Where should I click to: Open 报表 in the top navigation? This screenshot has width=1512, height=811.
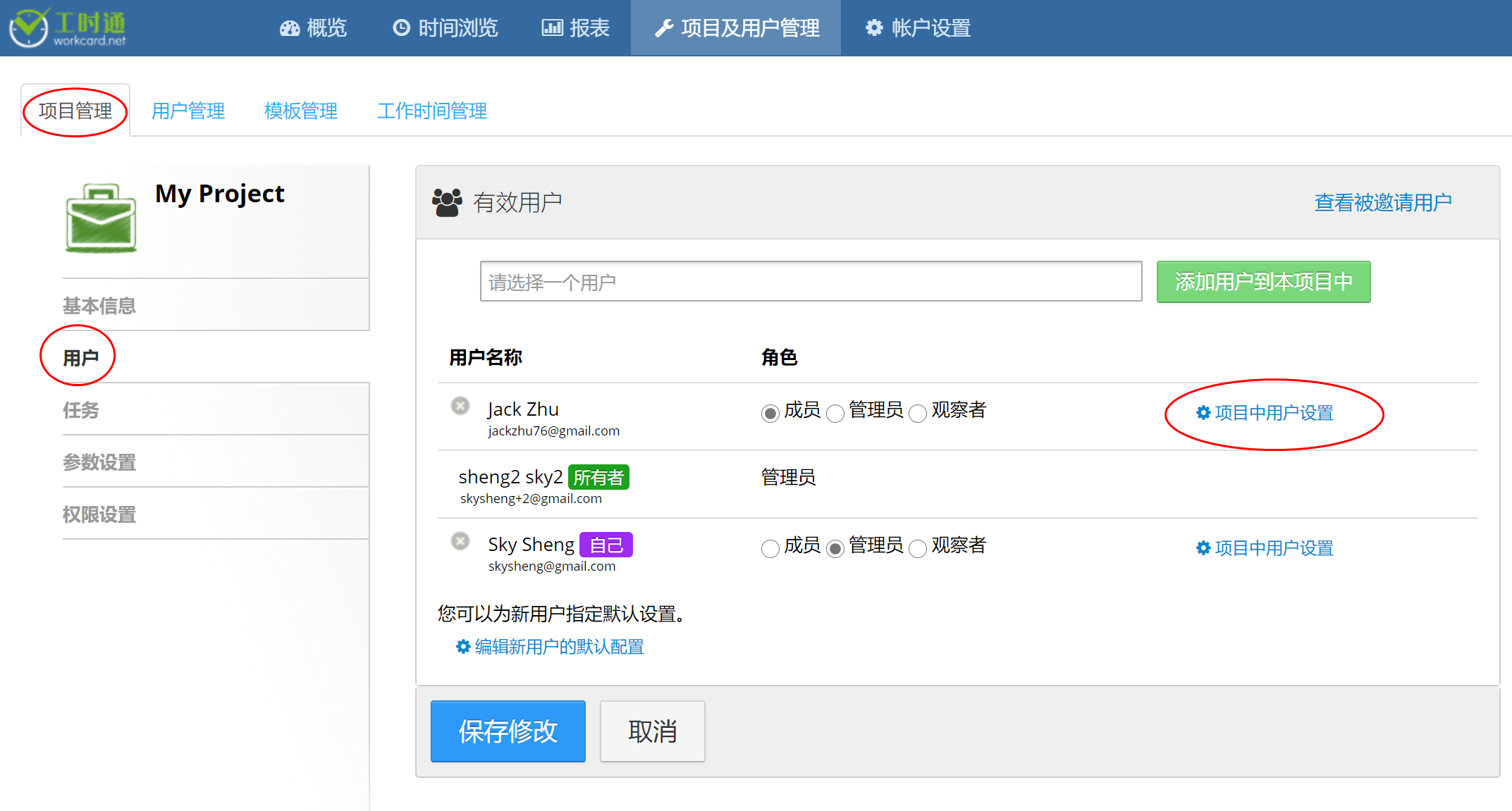click(x=576, y=28)
